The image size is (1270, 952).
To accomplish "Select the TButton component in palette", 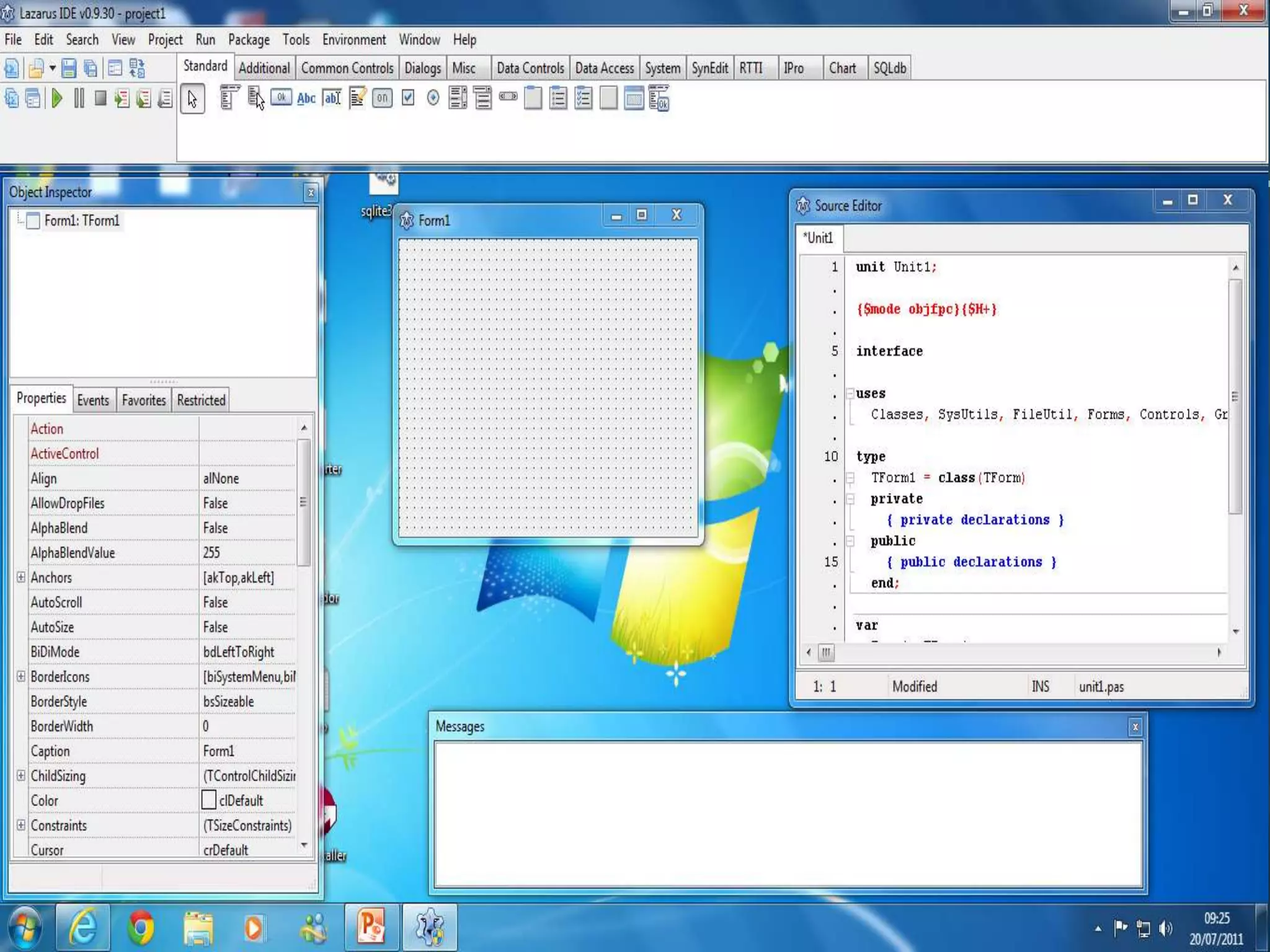I will pos(281,98).
